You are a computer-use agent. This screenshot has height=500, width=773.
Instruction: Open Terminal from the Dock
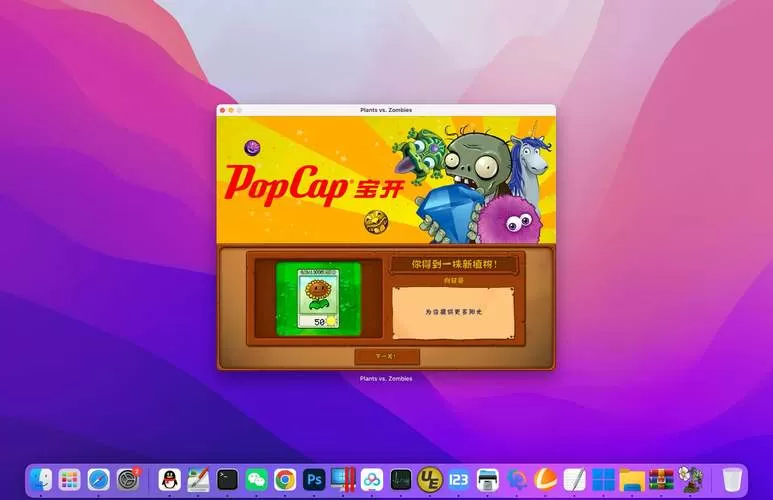tap(227, 479)
